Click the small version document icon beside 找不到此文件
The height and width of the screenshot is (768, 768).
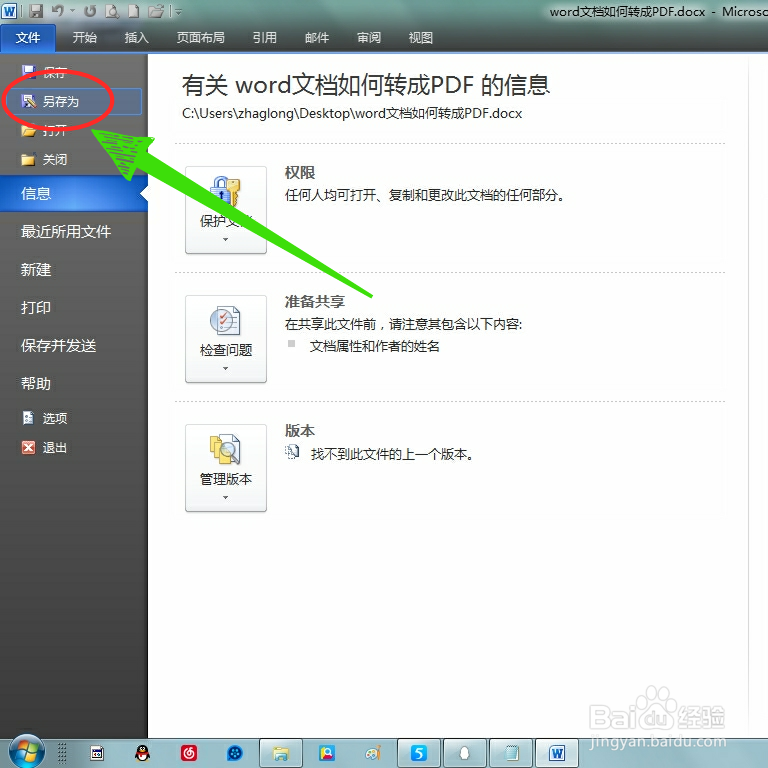point(292,452)
